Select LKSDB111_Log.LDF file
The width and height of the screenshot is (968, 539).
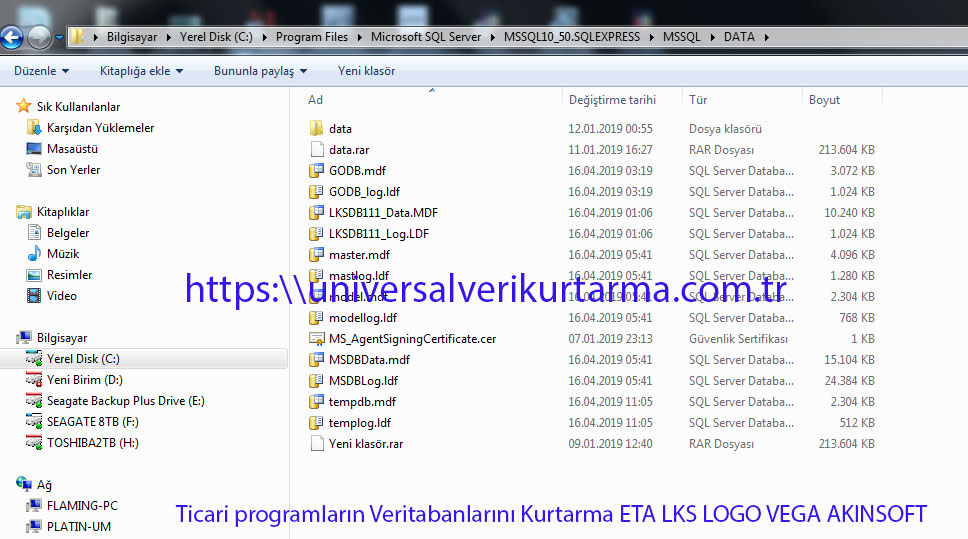[x=379, y=234]
